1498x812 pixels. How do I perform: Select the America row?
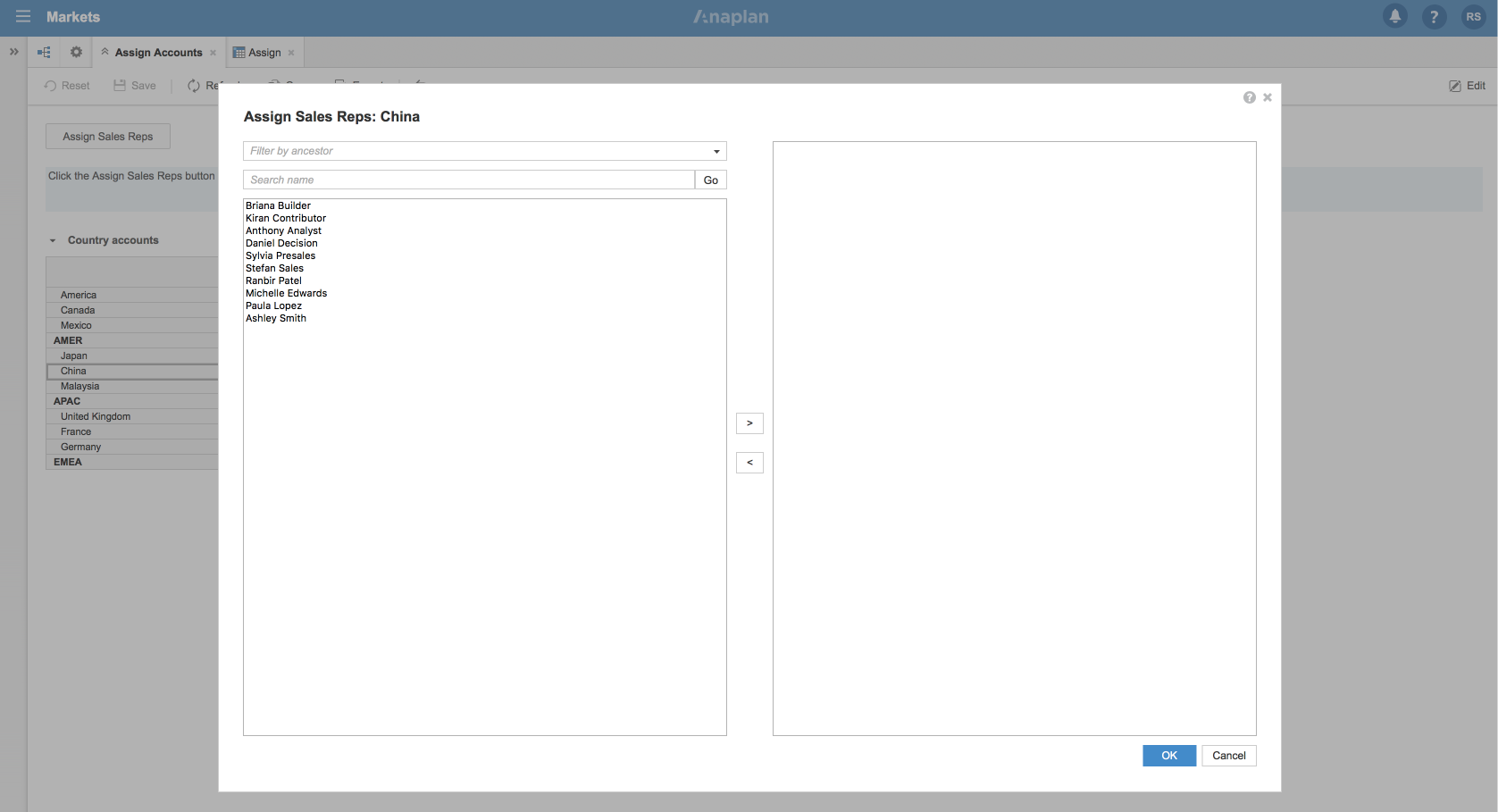tap(132, 295)
